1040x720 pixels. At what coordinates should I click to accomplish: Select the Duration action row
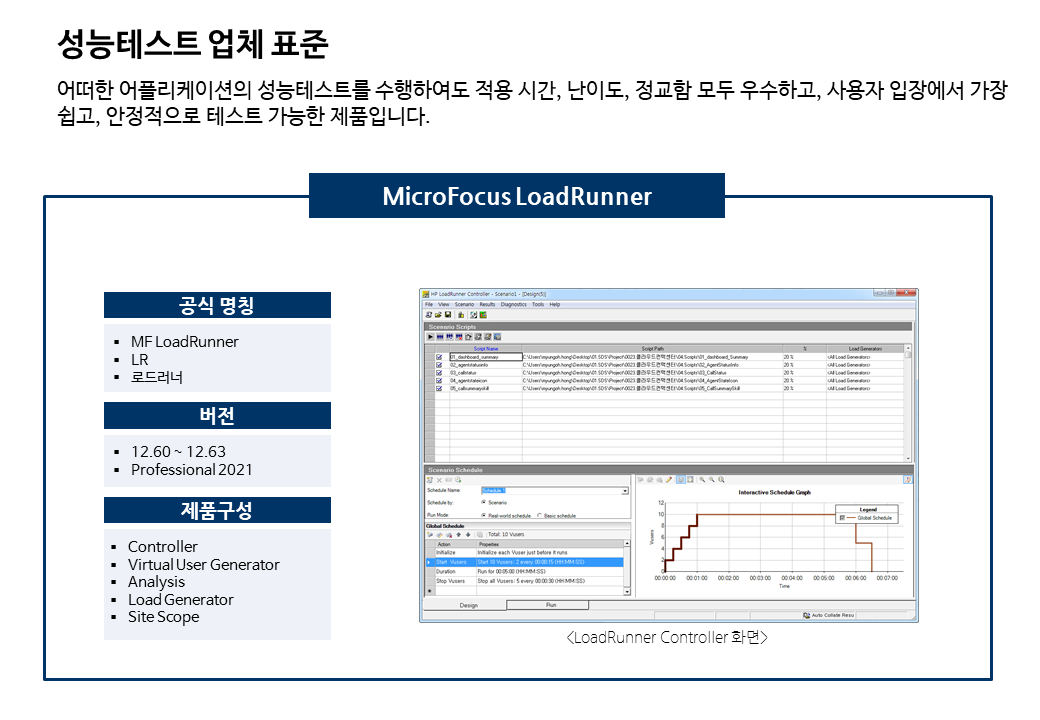coord(527,571)
